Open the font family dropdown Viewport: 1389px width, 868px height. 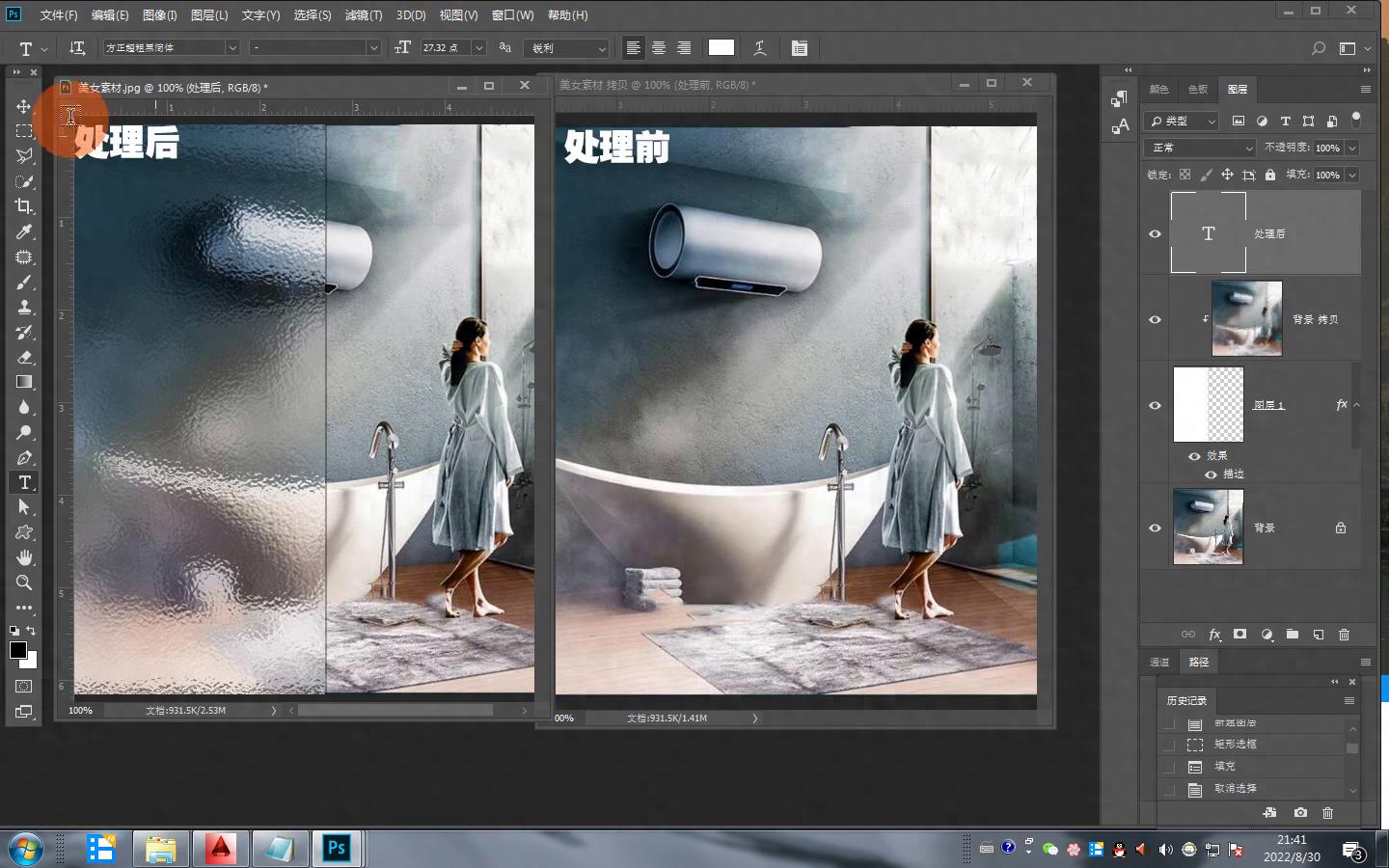[231, 48]
